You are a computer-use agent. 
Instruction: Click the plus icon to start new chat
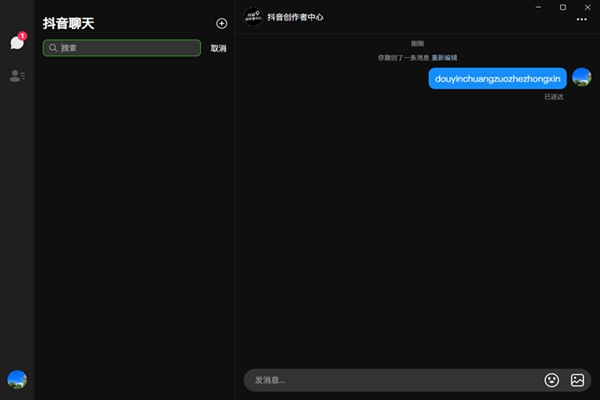point(222,23)
